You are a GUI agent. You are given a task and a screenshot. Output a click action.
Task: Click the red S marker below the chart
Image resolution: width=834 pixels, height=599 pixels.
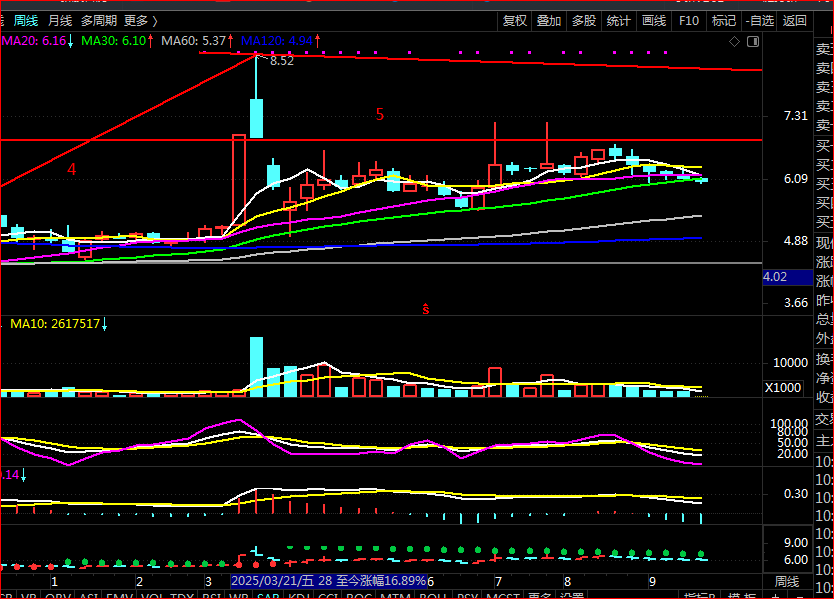[x=426, y=309]
